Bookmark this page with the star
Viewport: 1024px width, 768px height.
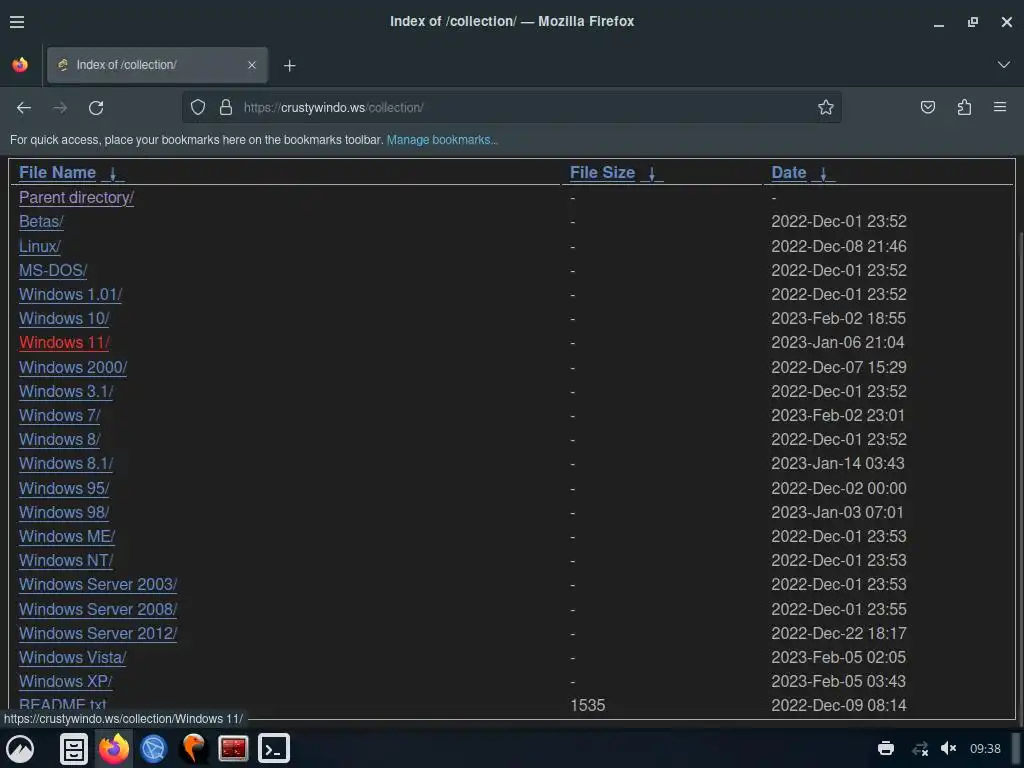pyautogui.click(x=825, y=107)
